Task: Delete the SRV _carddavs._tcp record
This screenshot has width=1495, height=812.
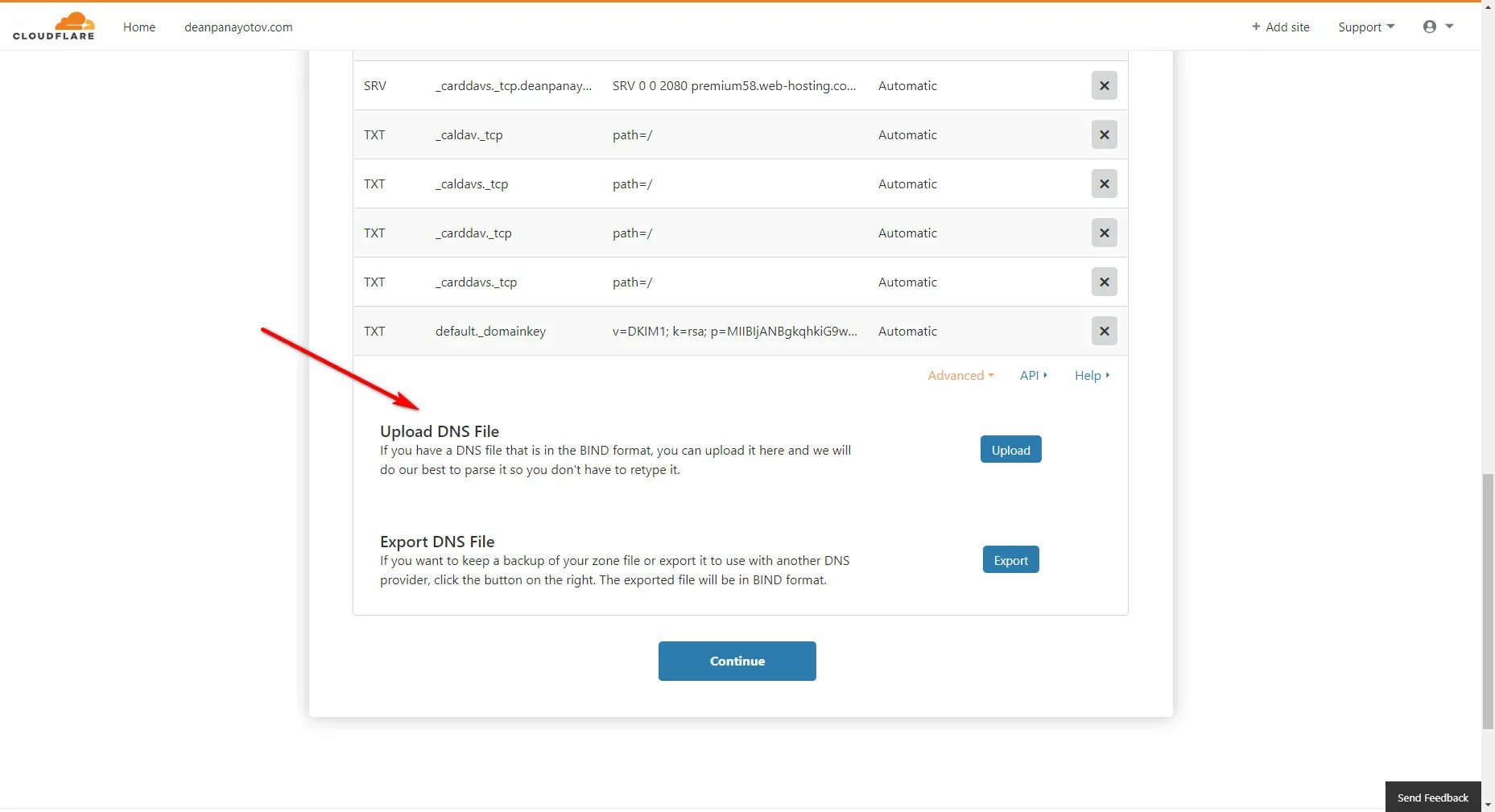Action: click(x=1104, y=85)
